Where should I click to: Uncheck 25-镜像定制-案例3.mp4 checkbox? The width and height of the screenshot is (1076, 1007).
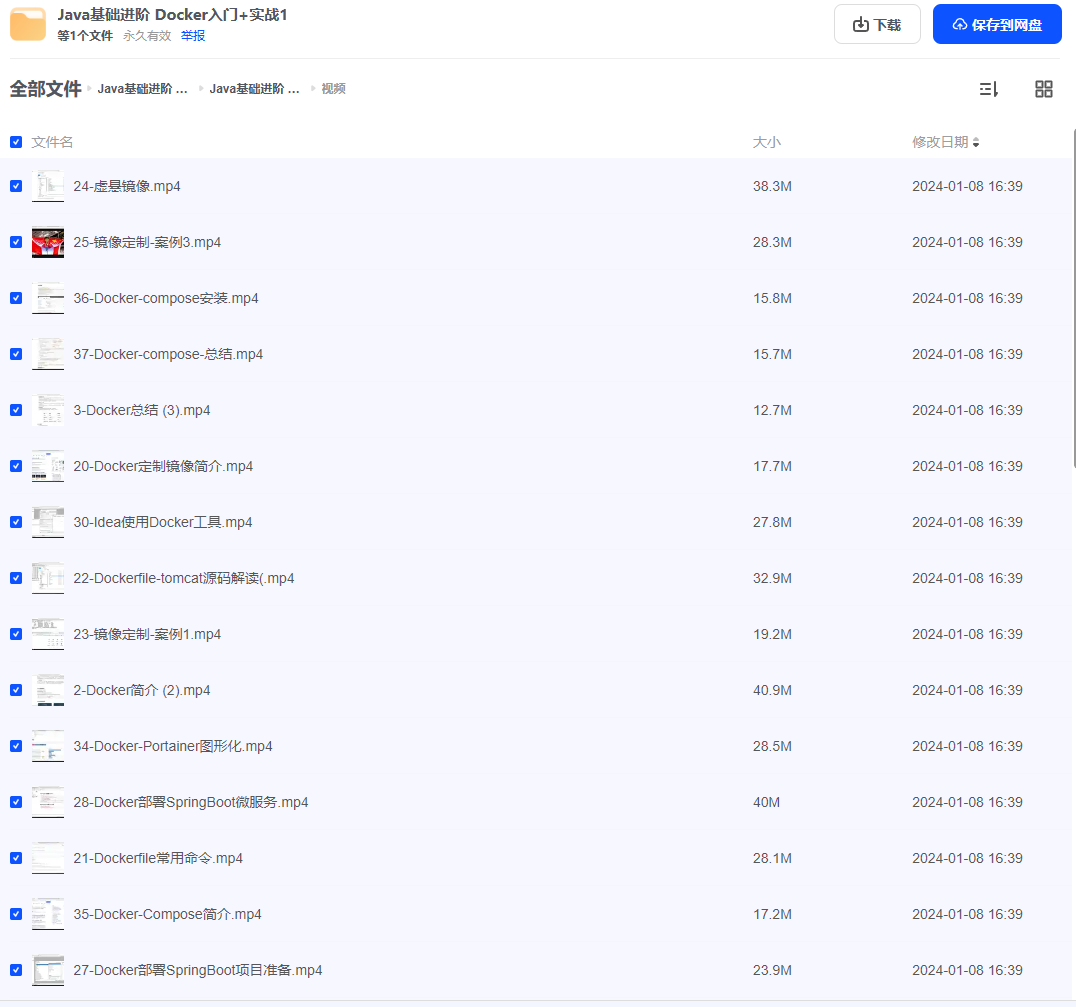coord(16,242)
